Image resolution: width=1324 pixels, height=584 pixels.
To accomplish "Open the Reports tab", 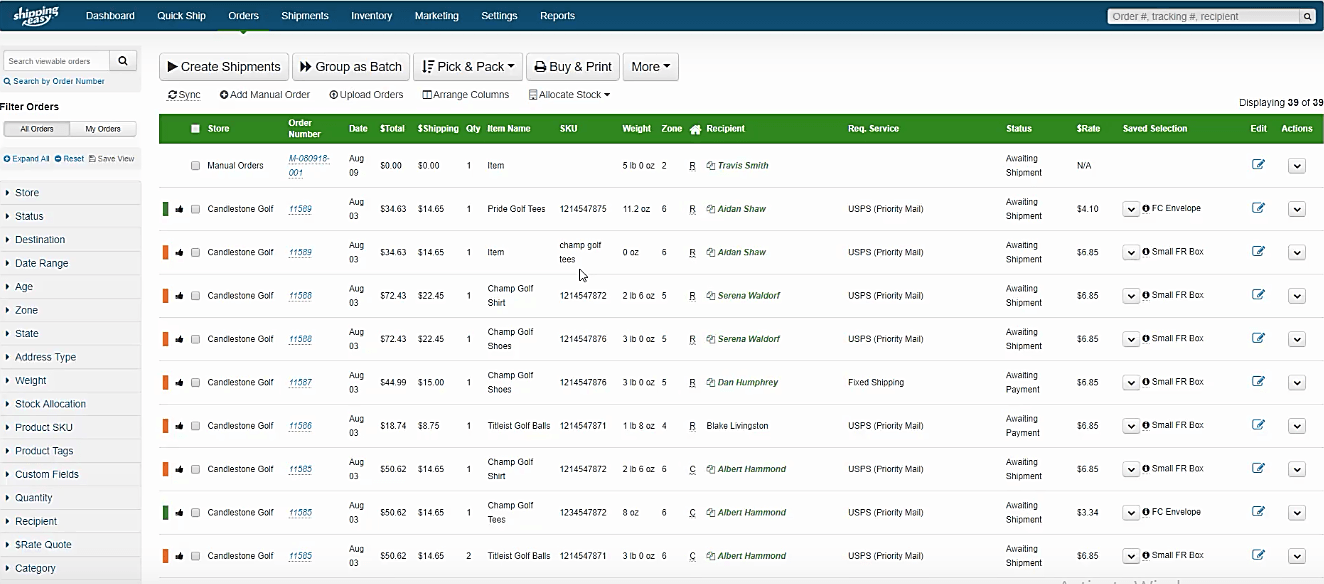I will [557, 16].
